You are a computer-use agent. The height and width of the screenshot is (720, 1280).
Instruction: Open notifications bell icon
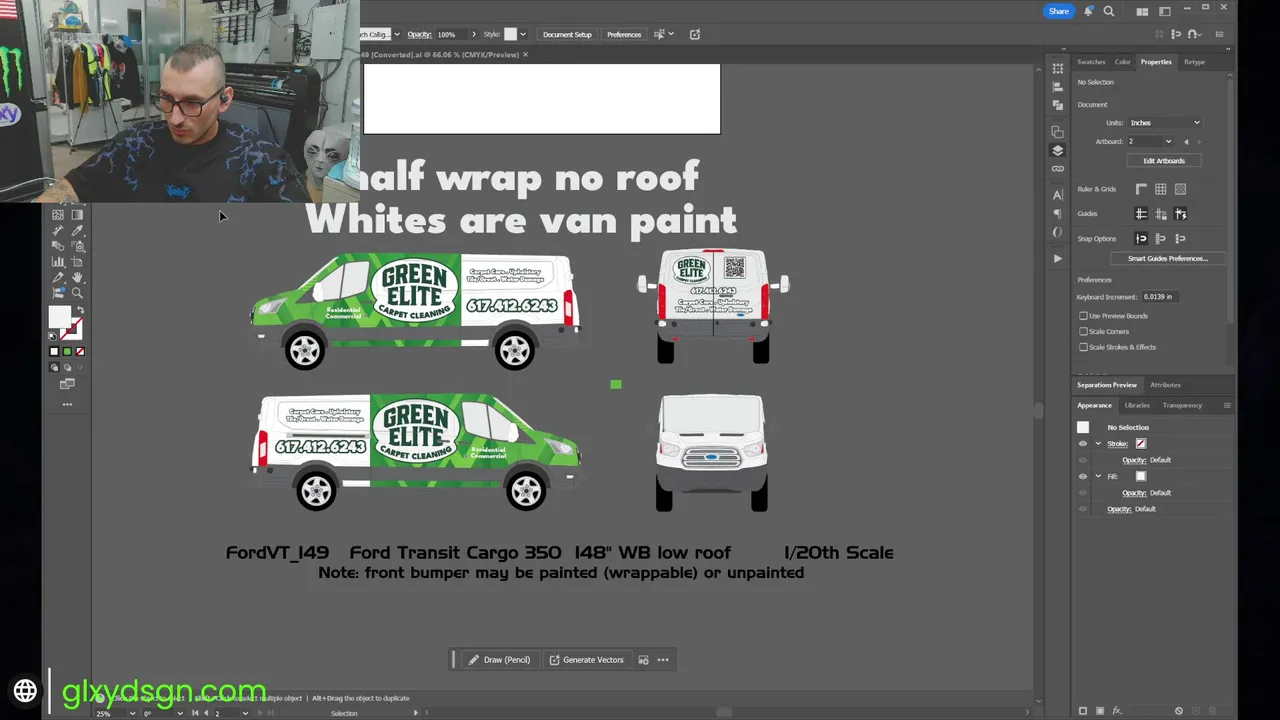coord(1088,12)
